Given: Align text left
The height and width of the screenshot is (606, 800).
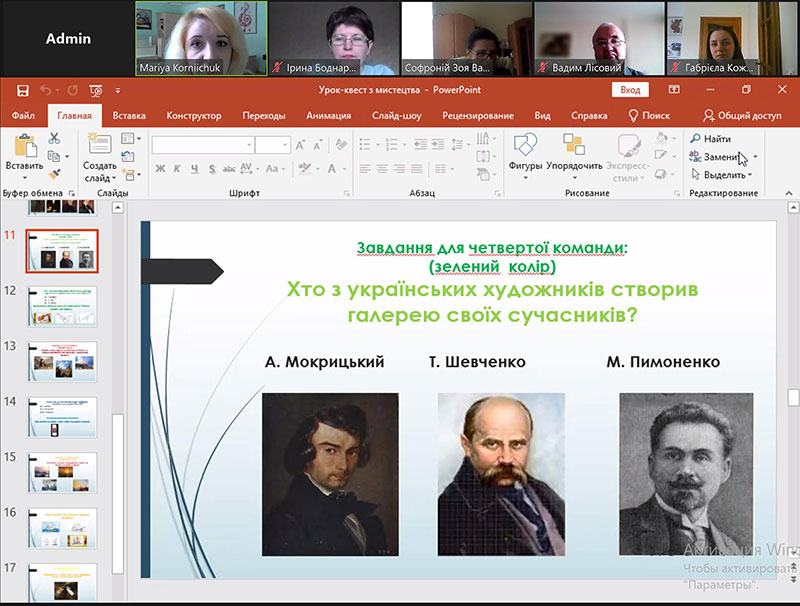Looking at the screenshot, I should coord(365,169).
